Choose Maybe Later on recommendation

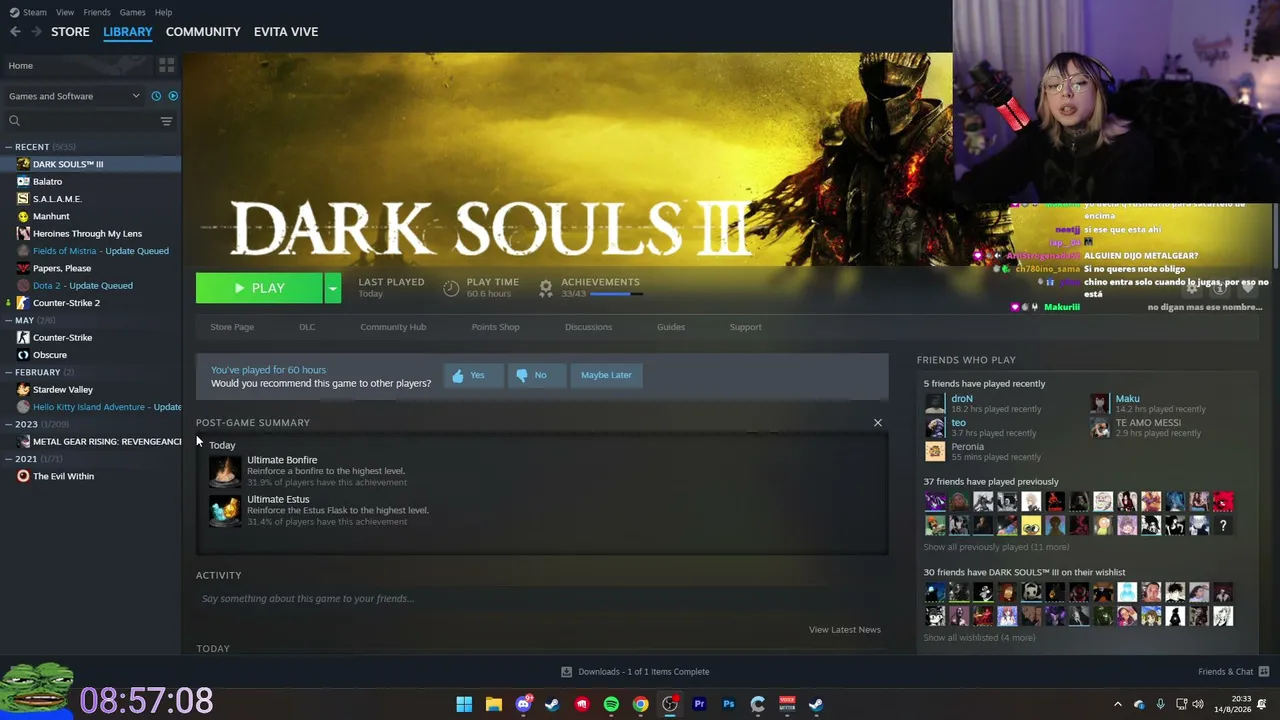pyautogui.click(x=606, y=375)
